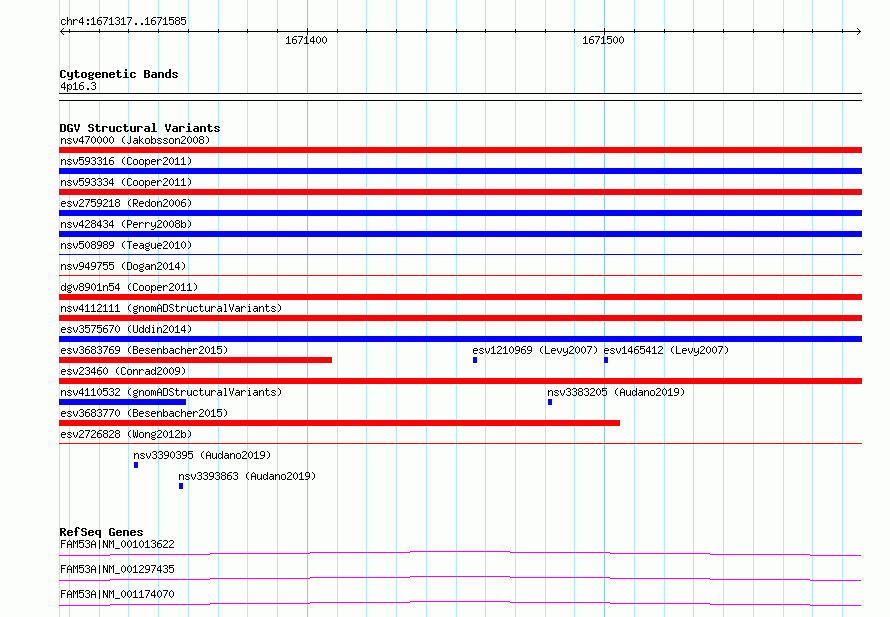Select esv3683770 (Besenbacher2015) red bar

pyautogui.click(x=339, y=423)
